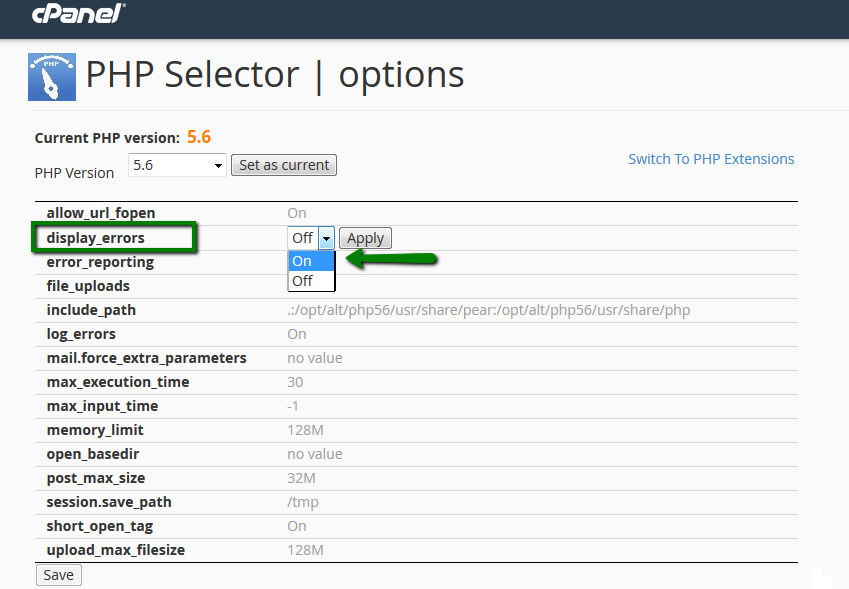Image resolution: width=849 pixels, height=589 pixels.
Task: Click the open_basedir option name
Action: coord(93,454)
